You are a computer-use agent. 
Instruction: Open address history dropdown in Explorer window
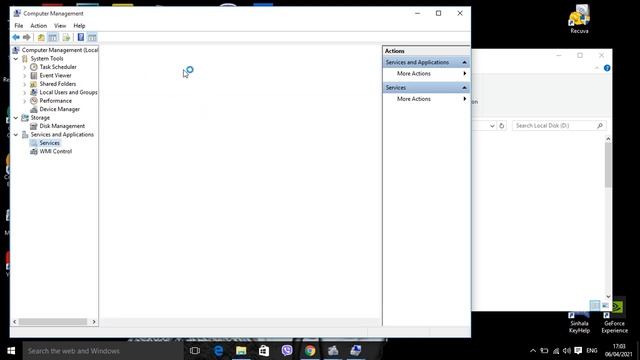tap(492, 126)
